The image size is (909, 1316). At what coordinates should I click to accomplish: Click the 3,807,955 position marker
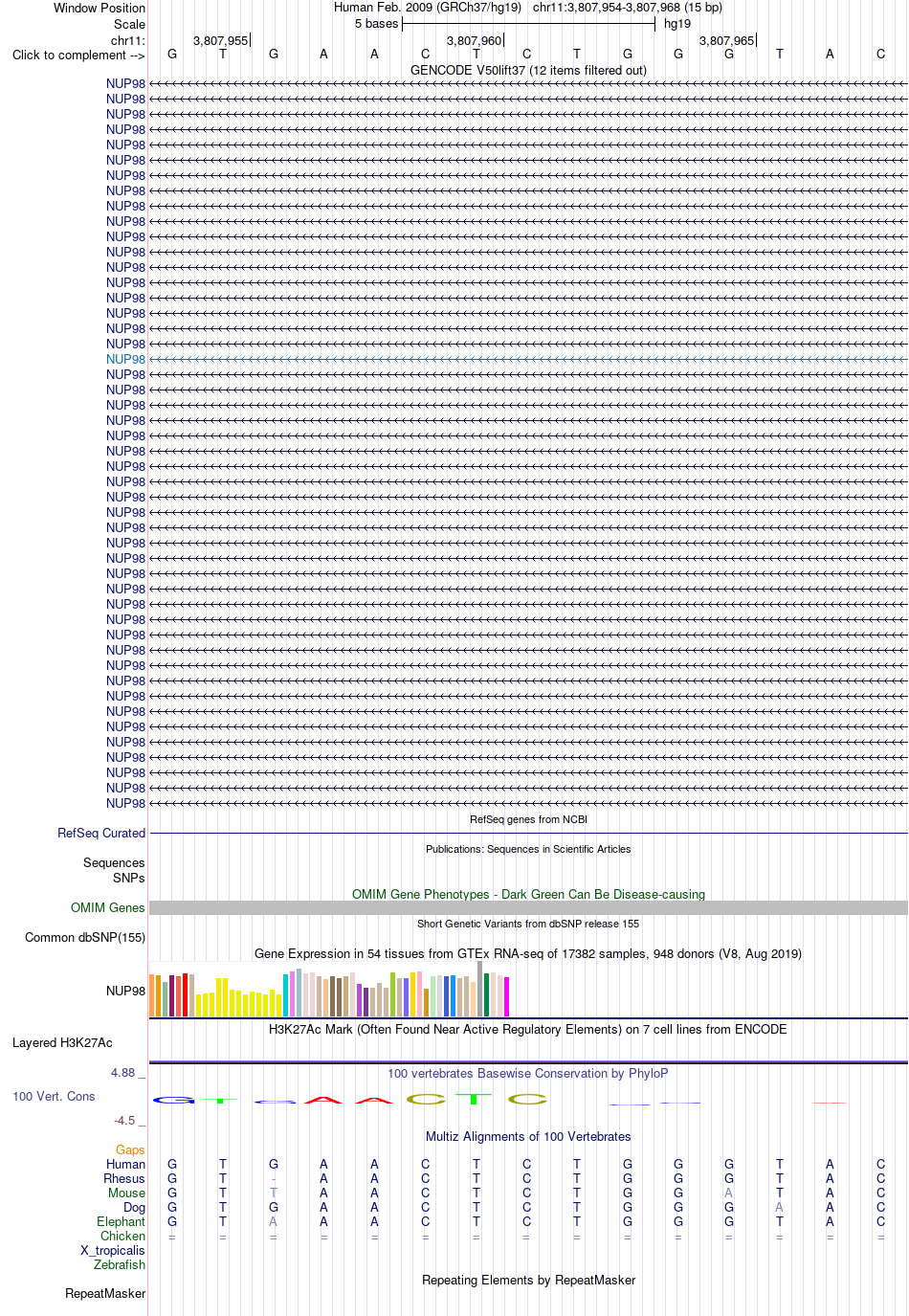tap(221, 41)
